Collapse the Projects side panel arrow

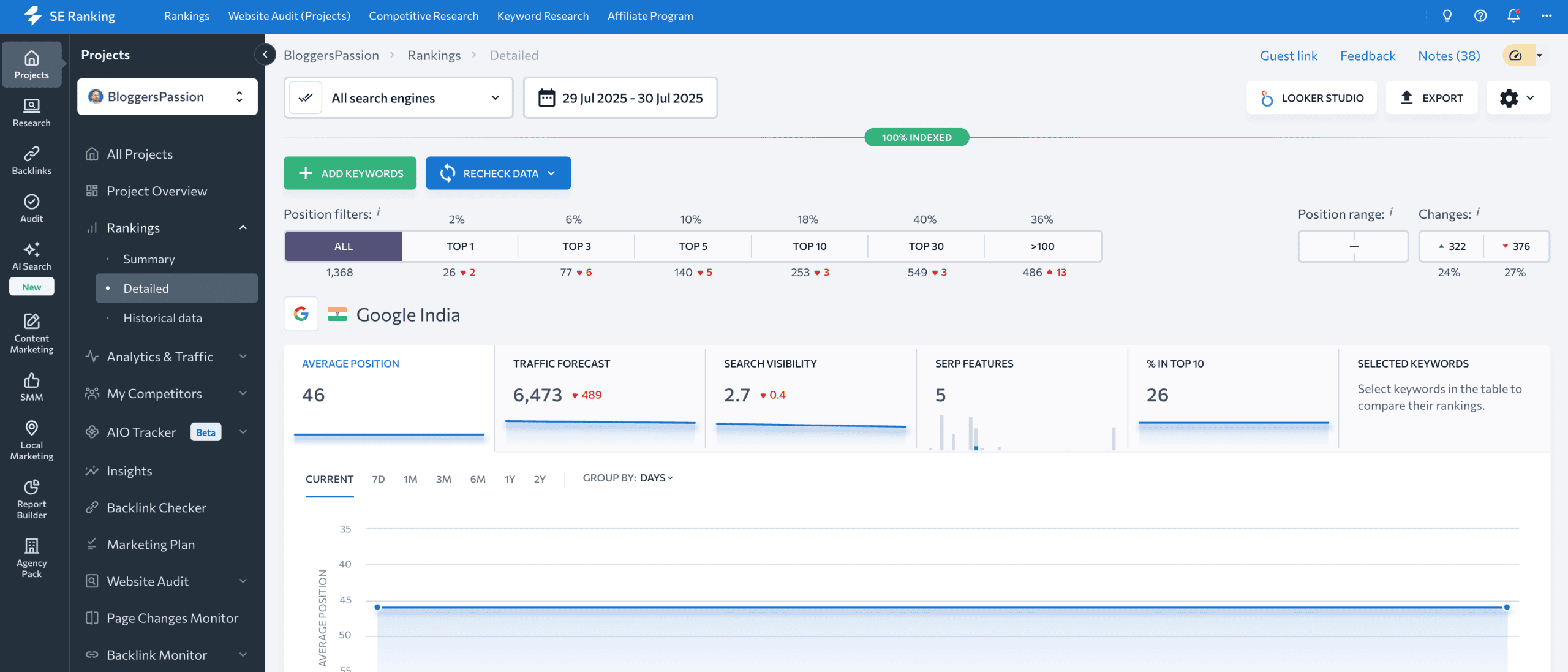point(265,55)
